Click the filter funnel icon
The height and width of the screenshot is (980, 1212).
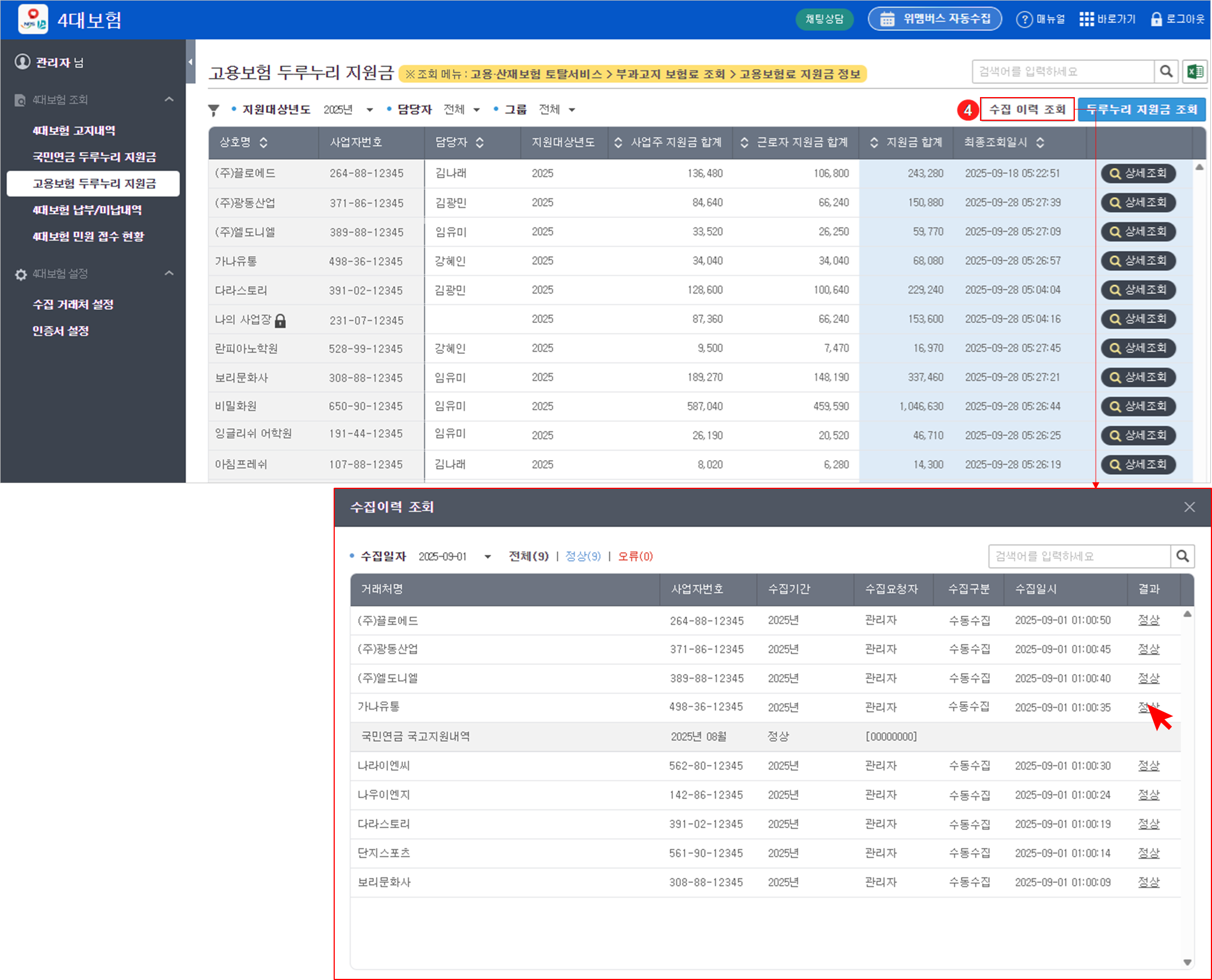click(213, 110)
